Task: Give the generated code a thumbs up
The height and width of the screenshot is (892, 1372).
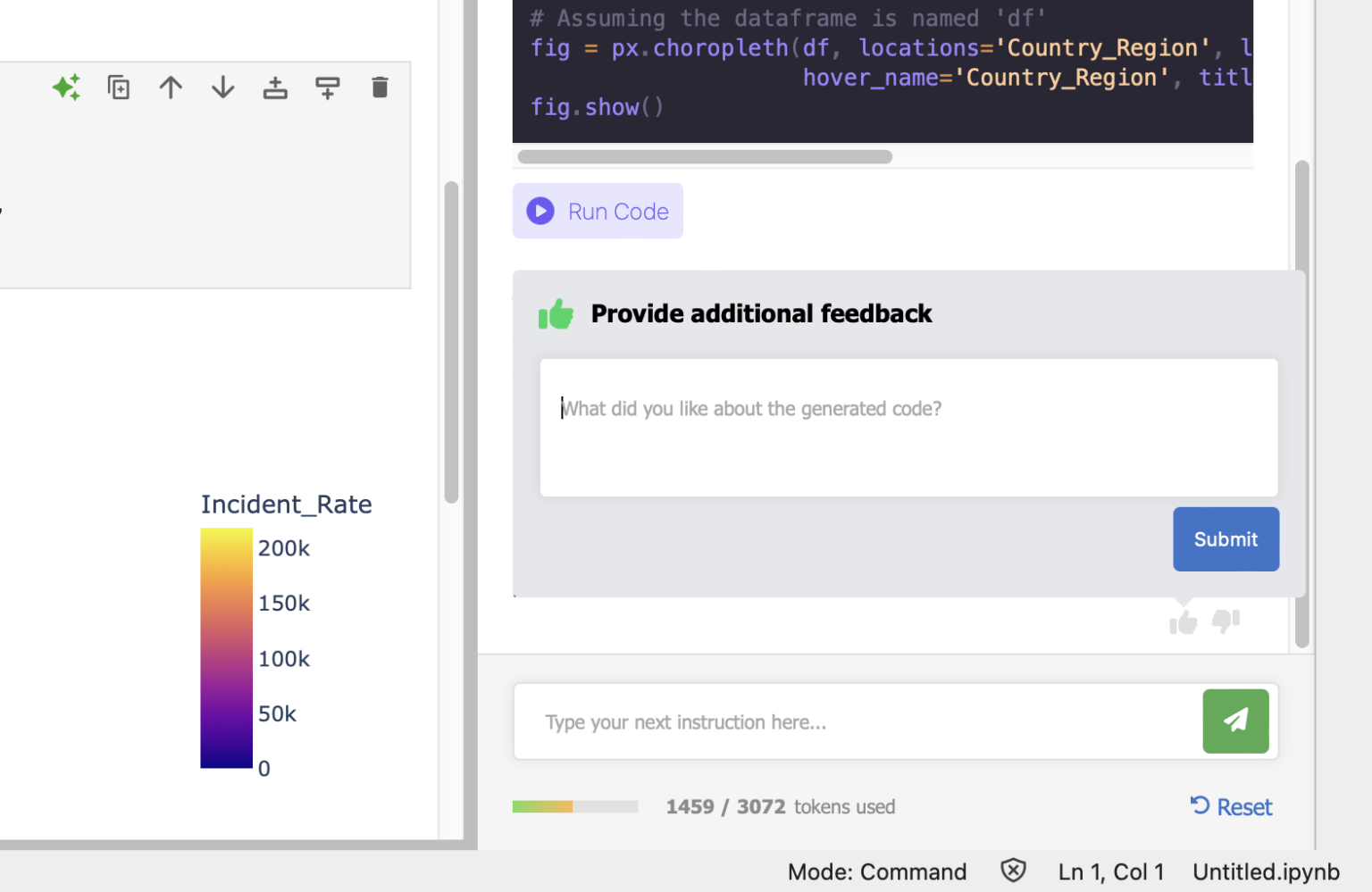Action: pyautogui.click(x=1183, y=621)
